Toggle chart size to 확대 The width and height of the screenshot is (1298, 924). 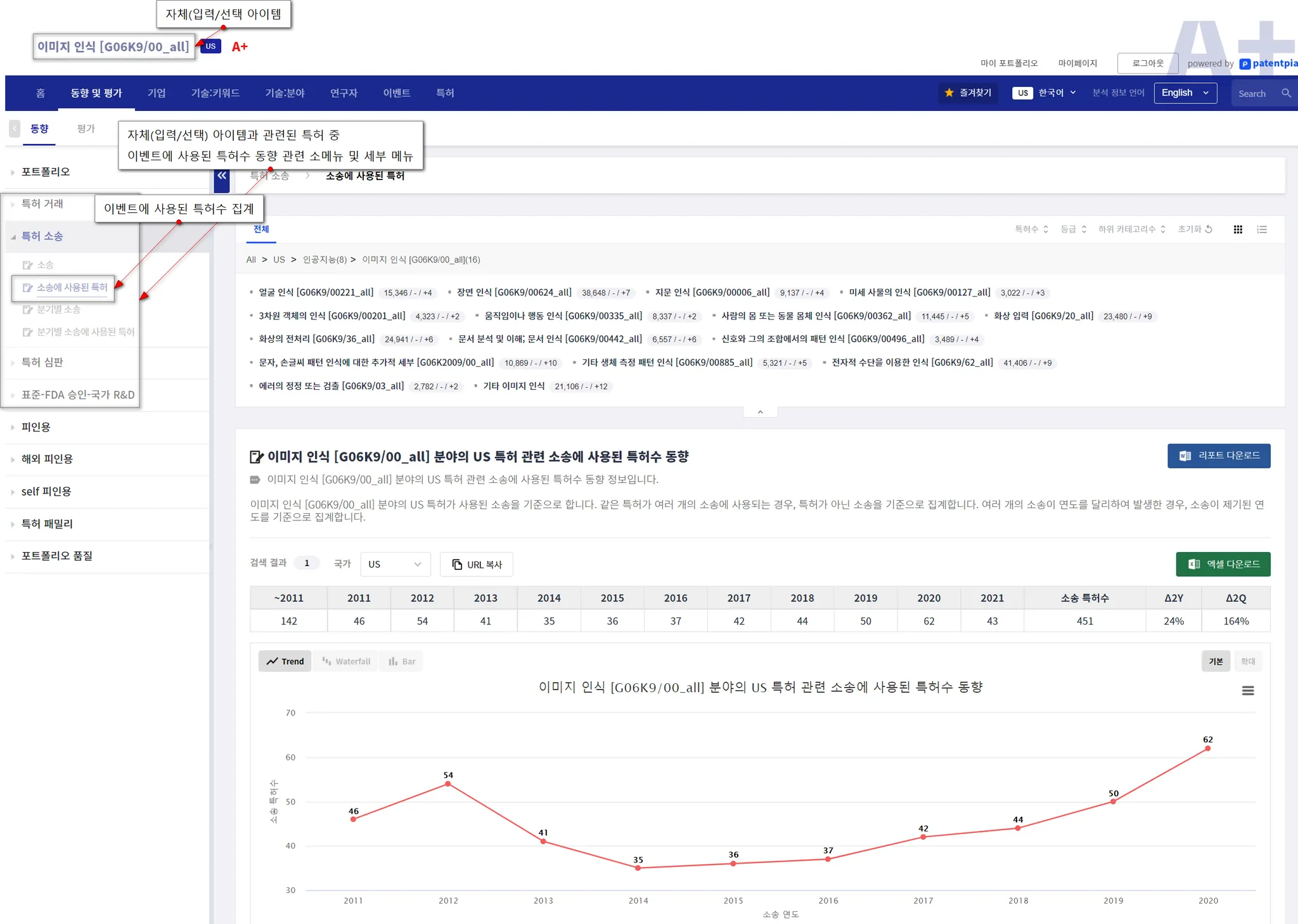tap(1247, 661)
